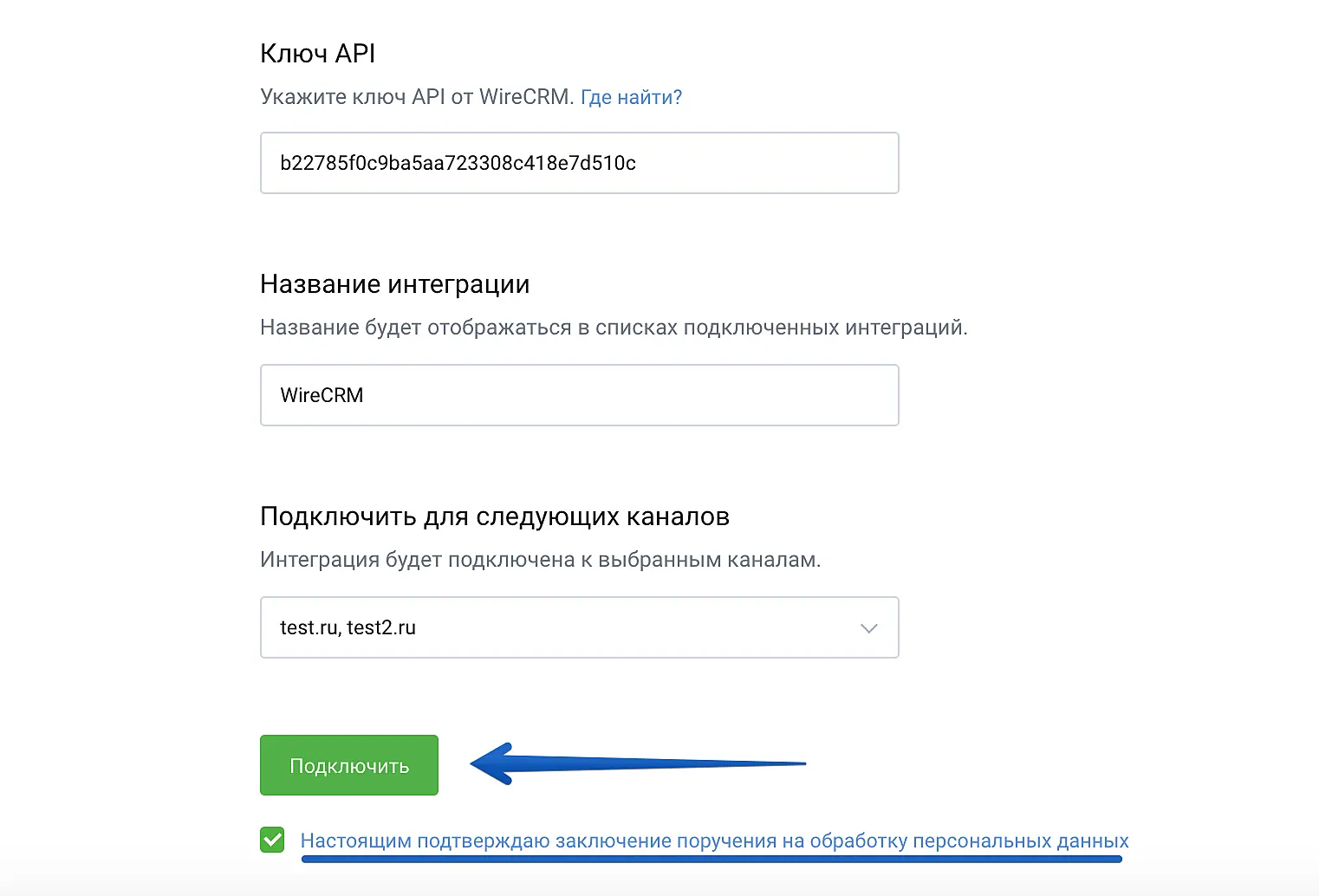Click the 'Подключить для следующих каналов' heading
The width and height of the screenshot is (1319, 896).
(494, 516)
